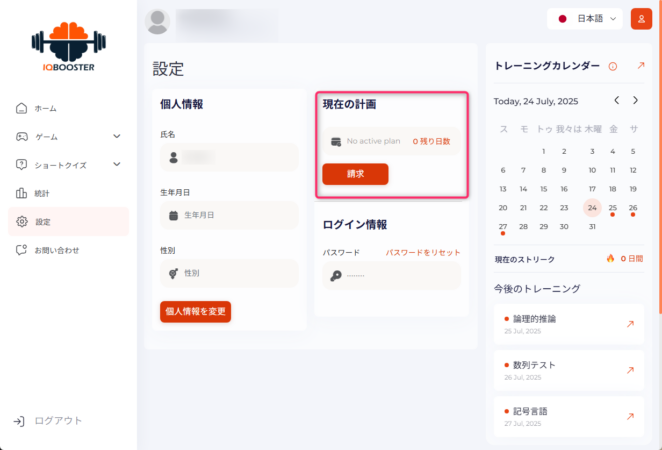Select day 24 in the calendar
The height and width of the screenshot is (450, 662).
(592, 208)
